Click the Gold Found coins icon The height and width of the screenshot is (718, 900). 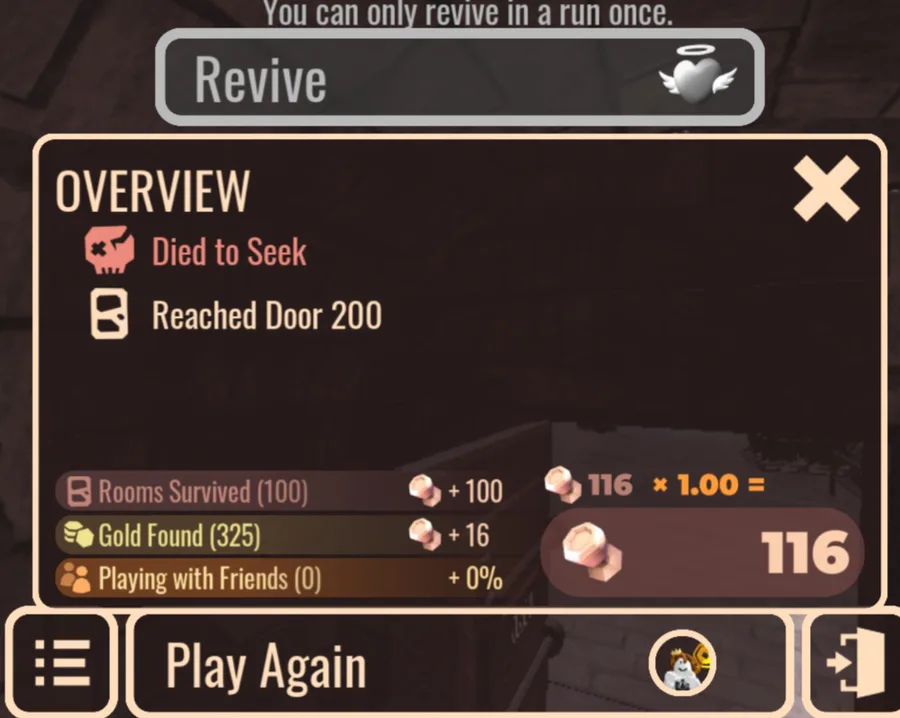tap(78, 535)
